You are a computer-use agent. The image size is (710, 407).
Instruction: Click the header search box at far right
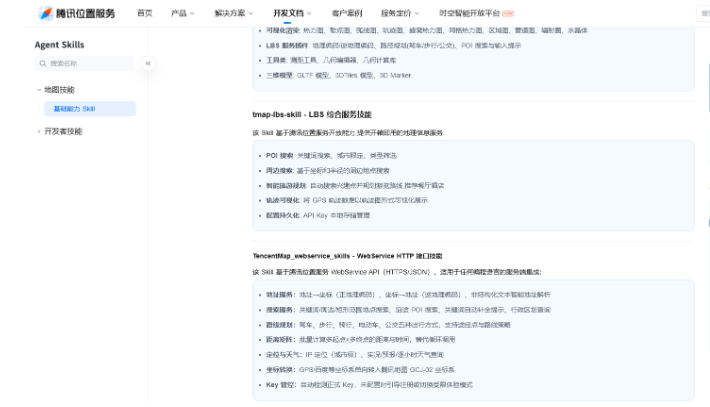pos(703,14)
